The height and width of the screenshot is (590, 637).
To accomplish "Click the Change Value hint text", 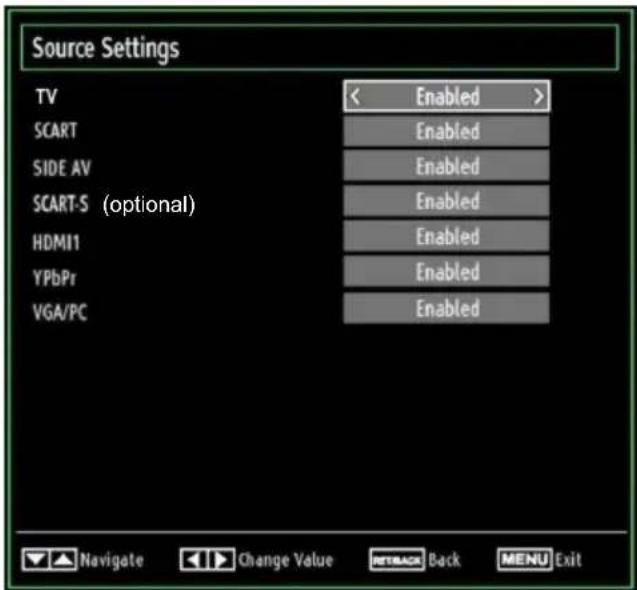I will pyautogui.click(x=286, y=561).
